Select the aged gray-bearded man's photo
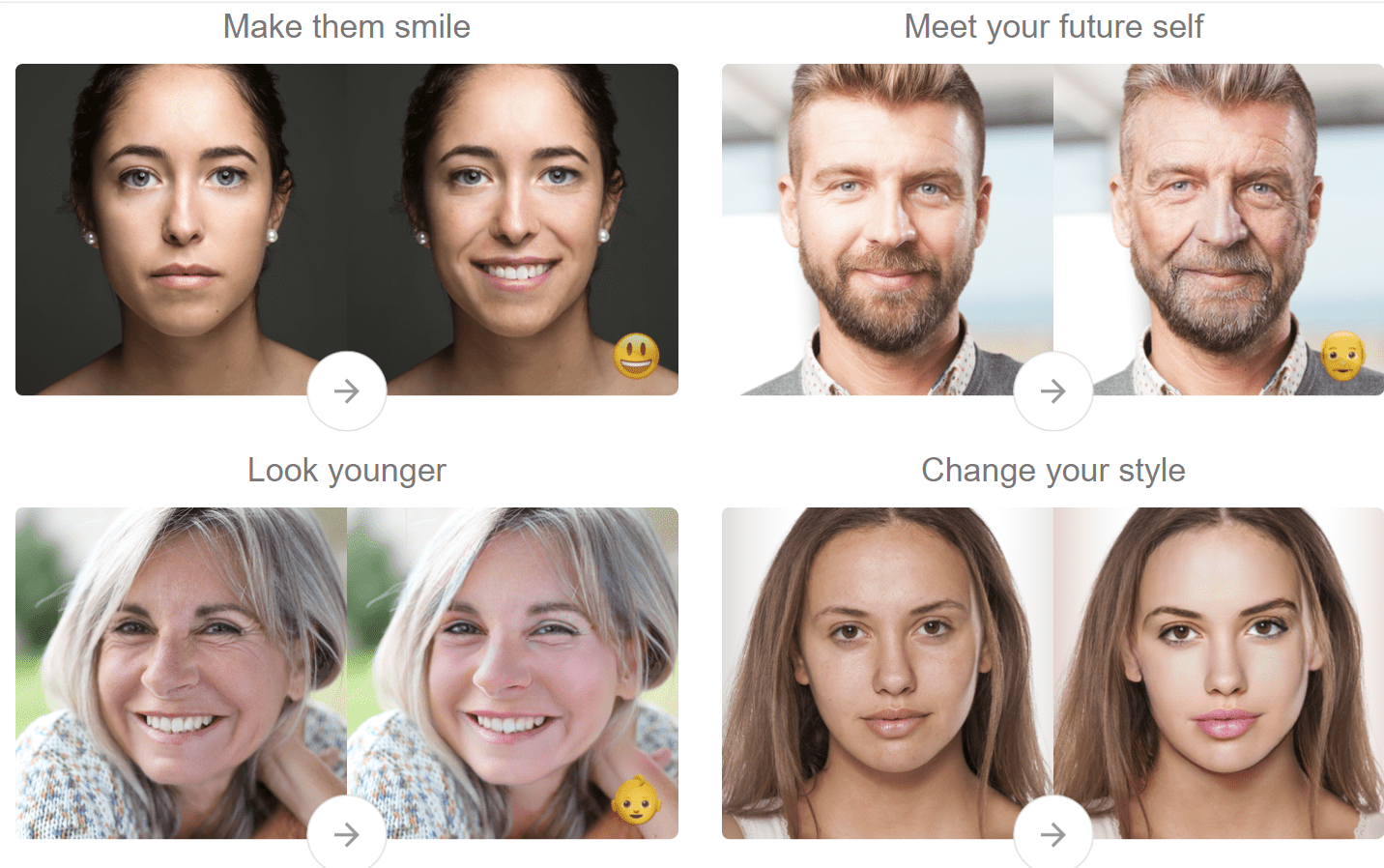Viewport: 1384px width, 868px height. [x=1219, y=229]
